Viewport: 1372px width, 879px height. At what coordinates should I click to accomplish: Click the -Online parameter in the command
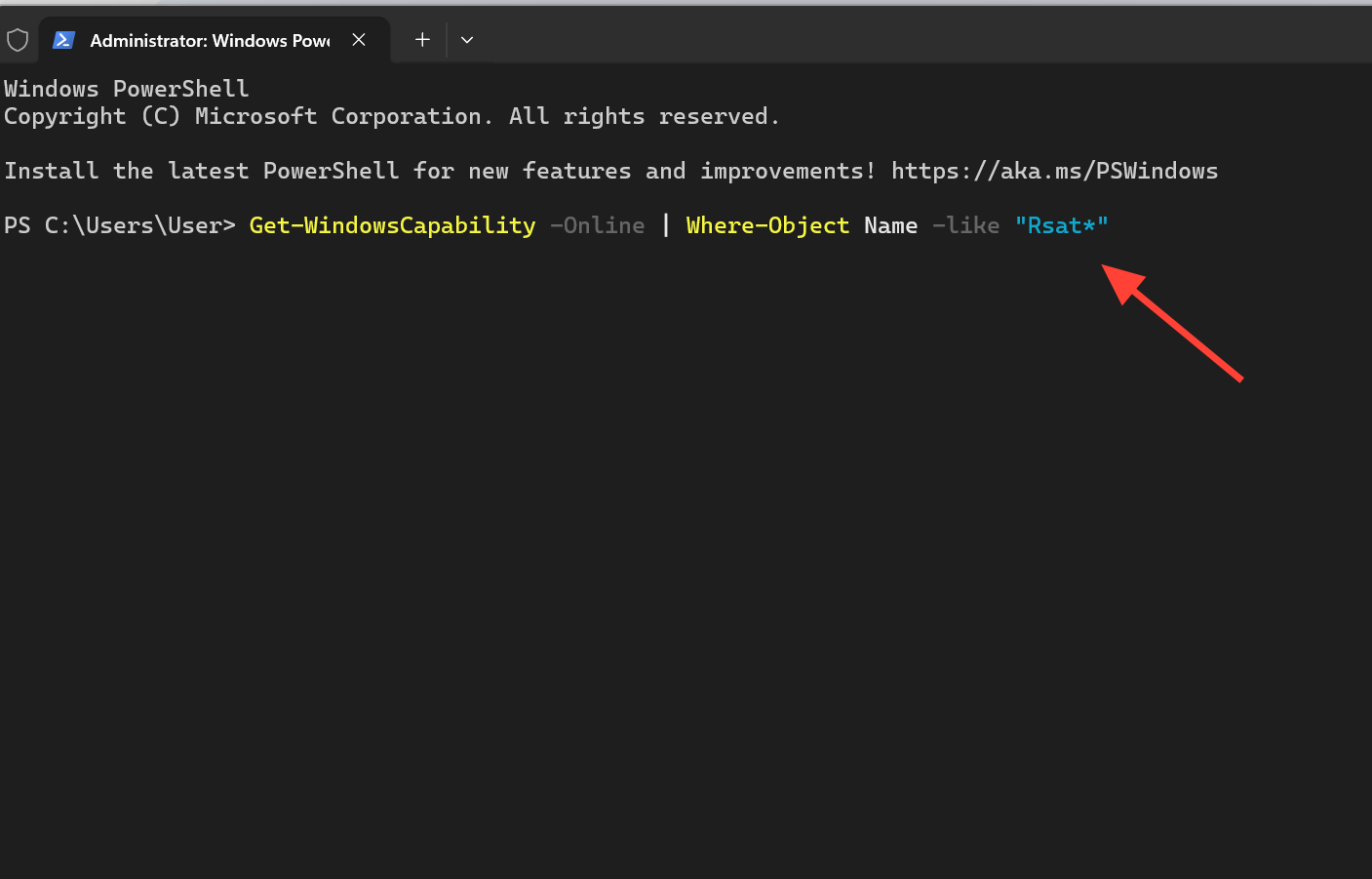point(597,225)
